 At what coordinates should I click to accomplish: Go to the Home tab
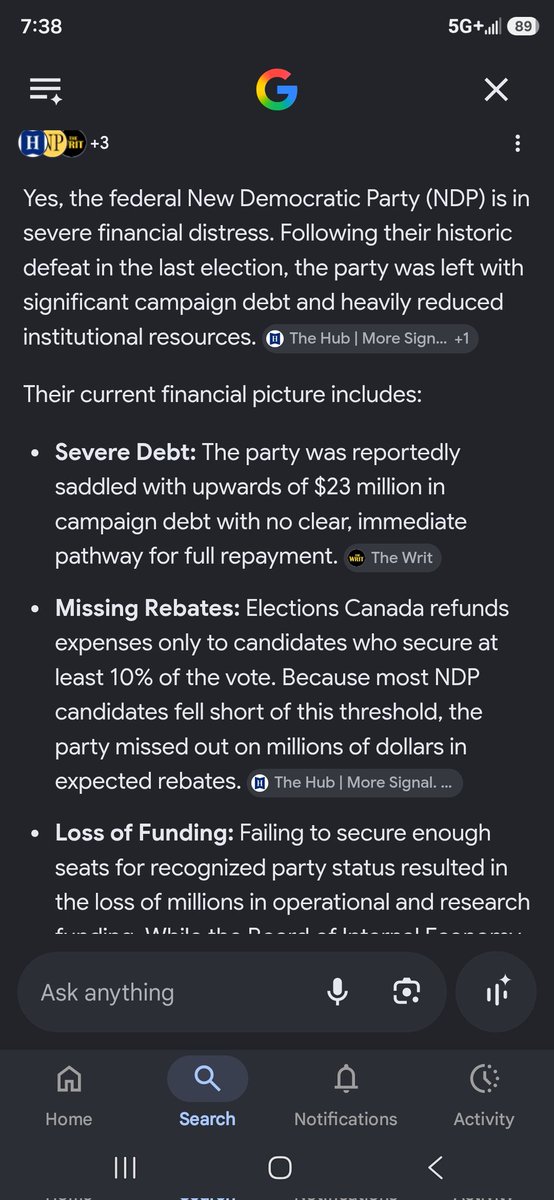tap(69, 1094)
